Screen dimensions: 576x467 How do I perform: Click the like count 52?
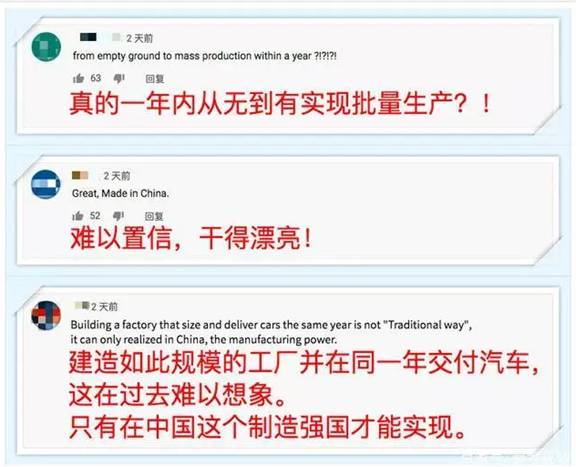tap(95, 215)
